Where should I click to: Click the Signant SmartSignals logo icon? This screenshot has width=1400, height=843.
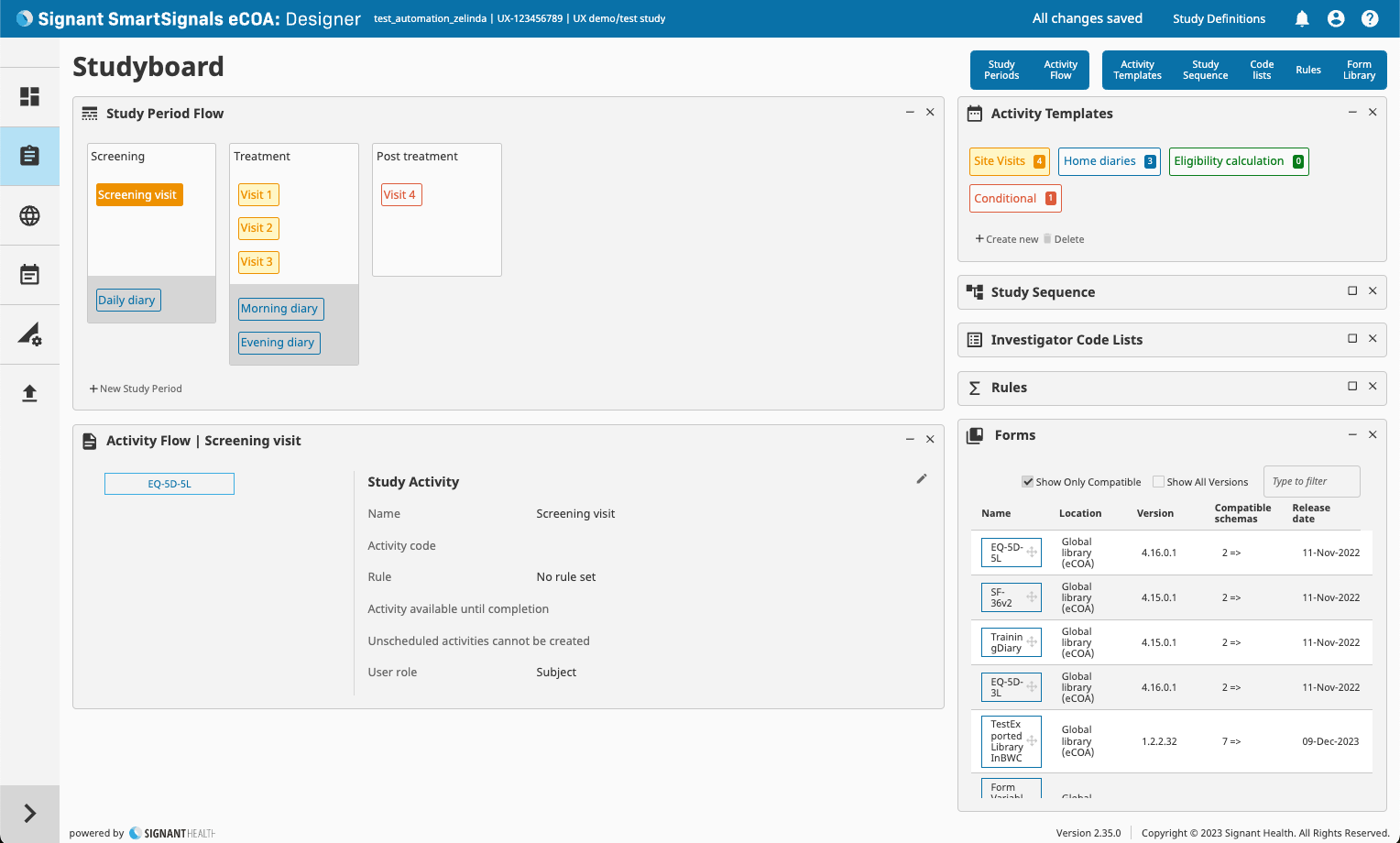(x=25, y=18)
